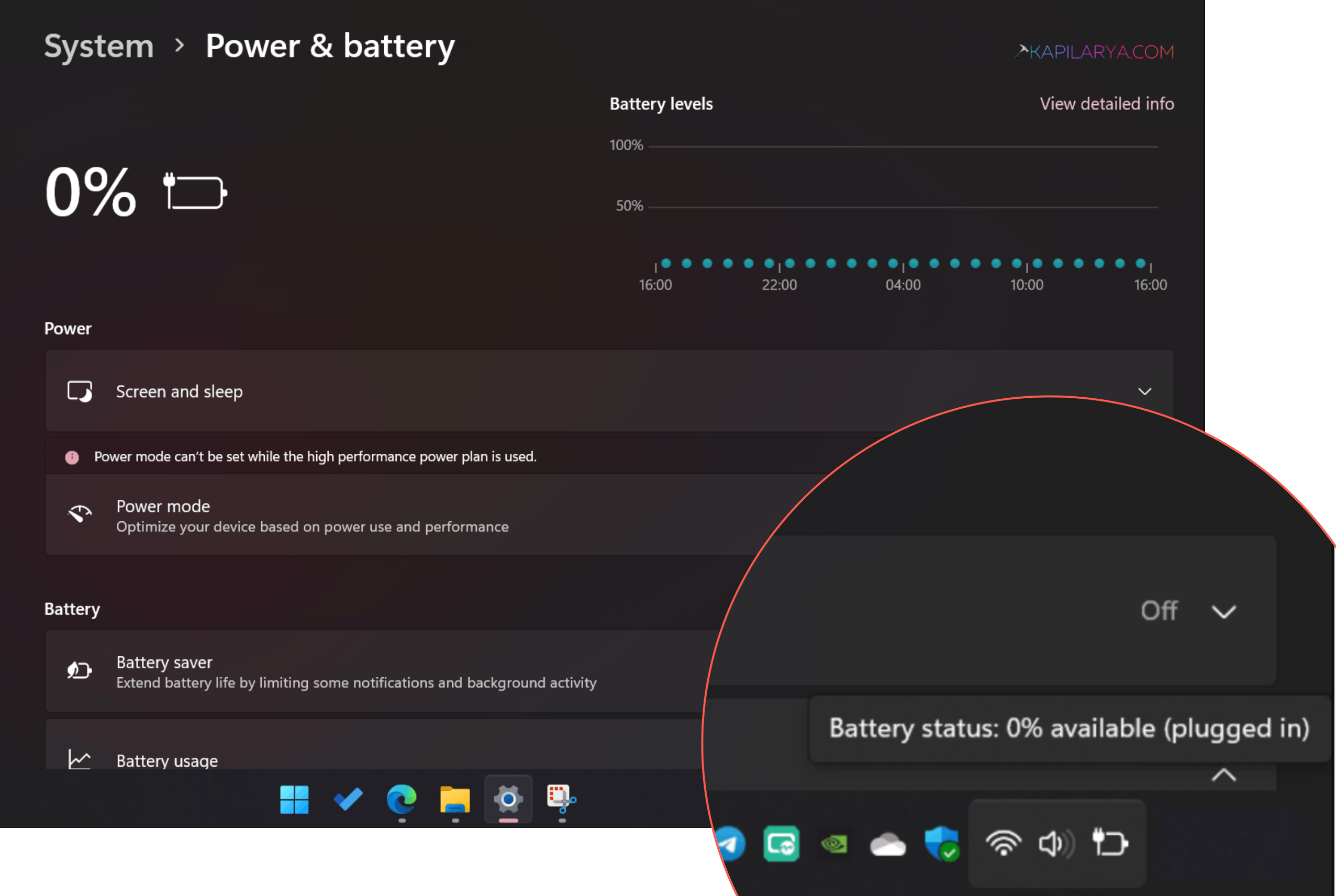
Task: Click the battery plugged-in tray icon
Action: coord(1110,842)
